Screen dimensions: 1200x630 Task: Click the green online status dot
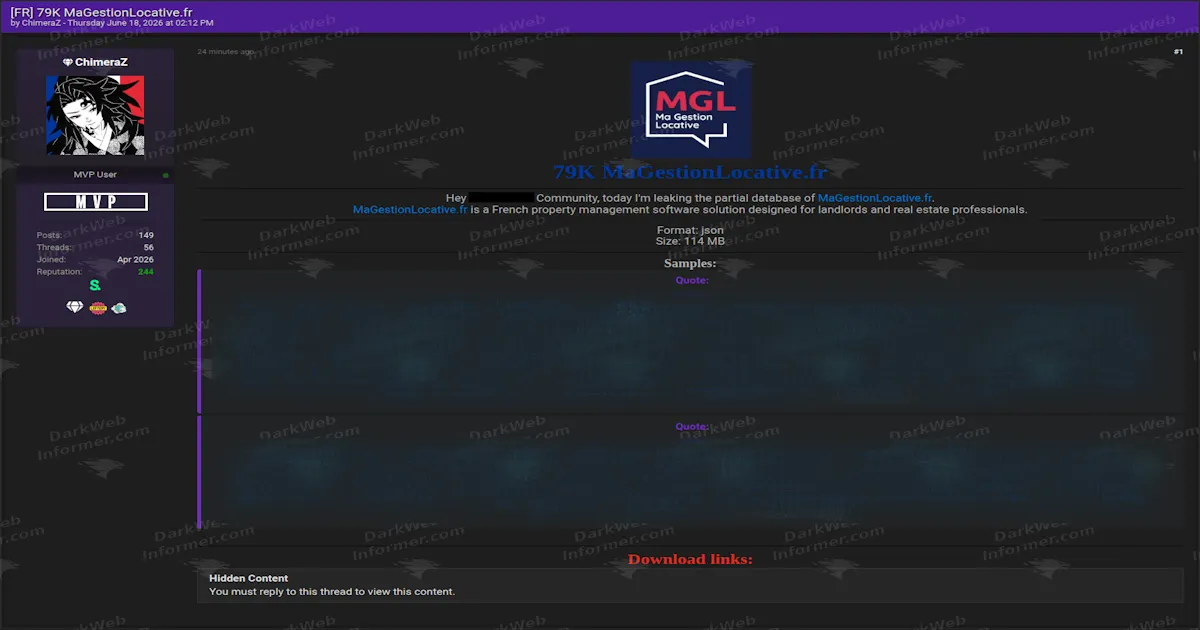pyautogui.click(x=166, y=175)
